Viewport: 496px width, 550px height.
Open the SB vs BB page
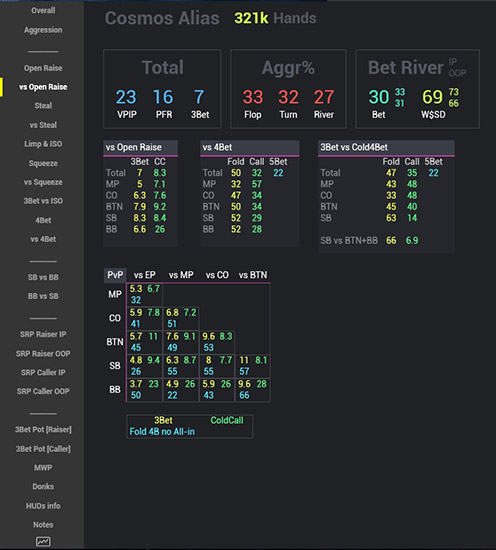(43, 277)
